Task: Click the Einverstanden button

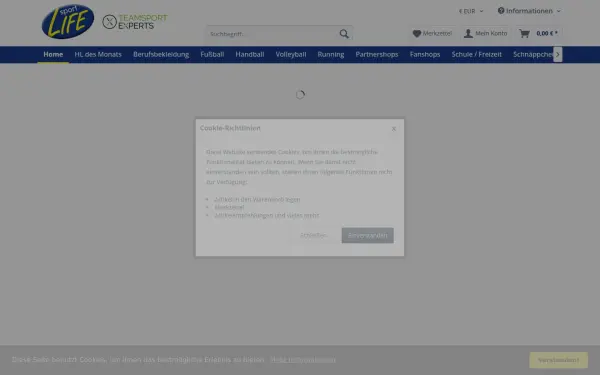Action: pyautogui.click(x=367, y=235)
